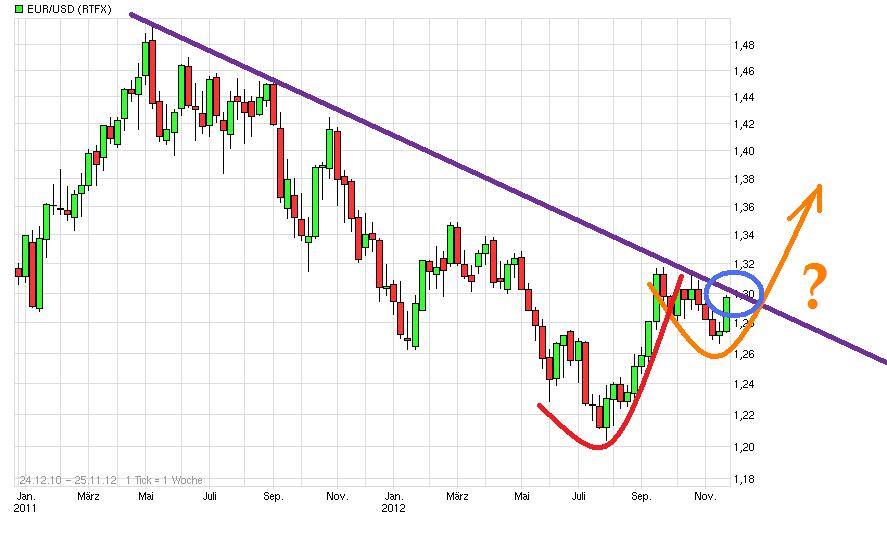The image size is (887, 553).
Task: Click the 1,42 price axis label
Action: click(x=744, y=124)
